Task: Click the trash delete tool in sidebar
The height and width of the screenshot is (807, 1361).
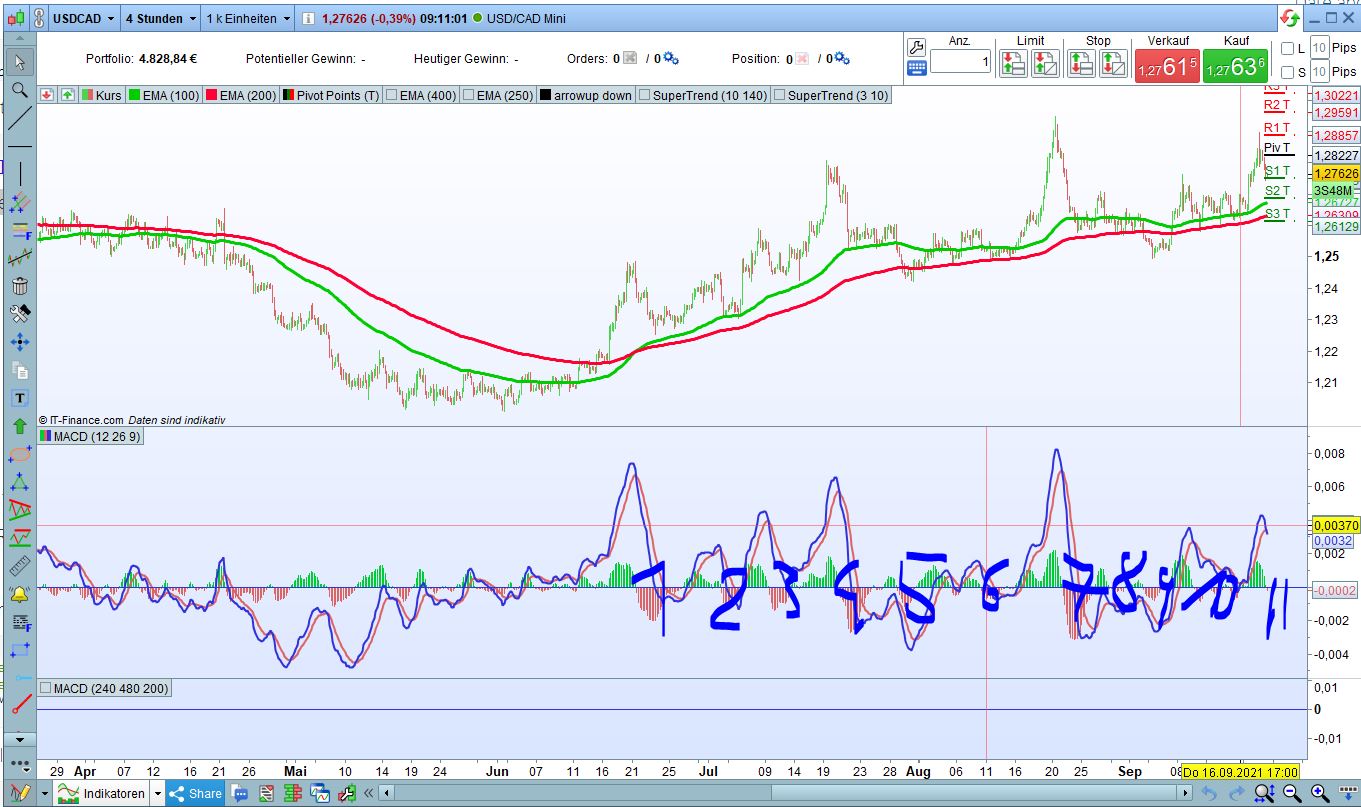Action: click(x=19, y=286)
